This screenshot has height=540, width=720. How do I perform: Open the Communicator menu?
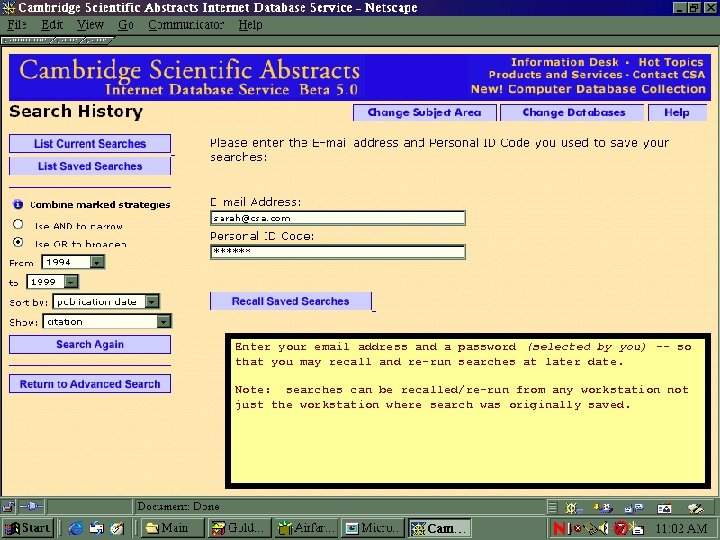186,25
